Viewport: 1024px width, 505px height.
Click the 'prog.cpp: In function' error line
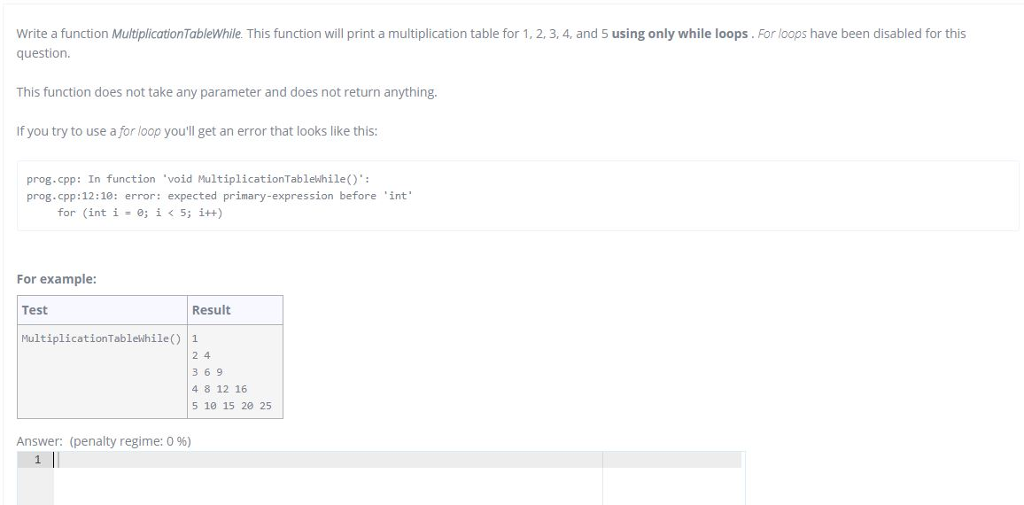coord(199,179)
